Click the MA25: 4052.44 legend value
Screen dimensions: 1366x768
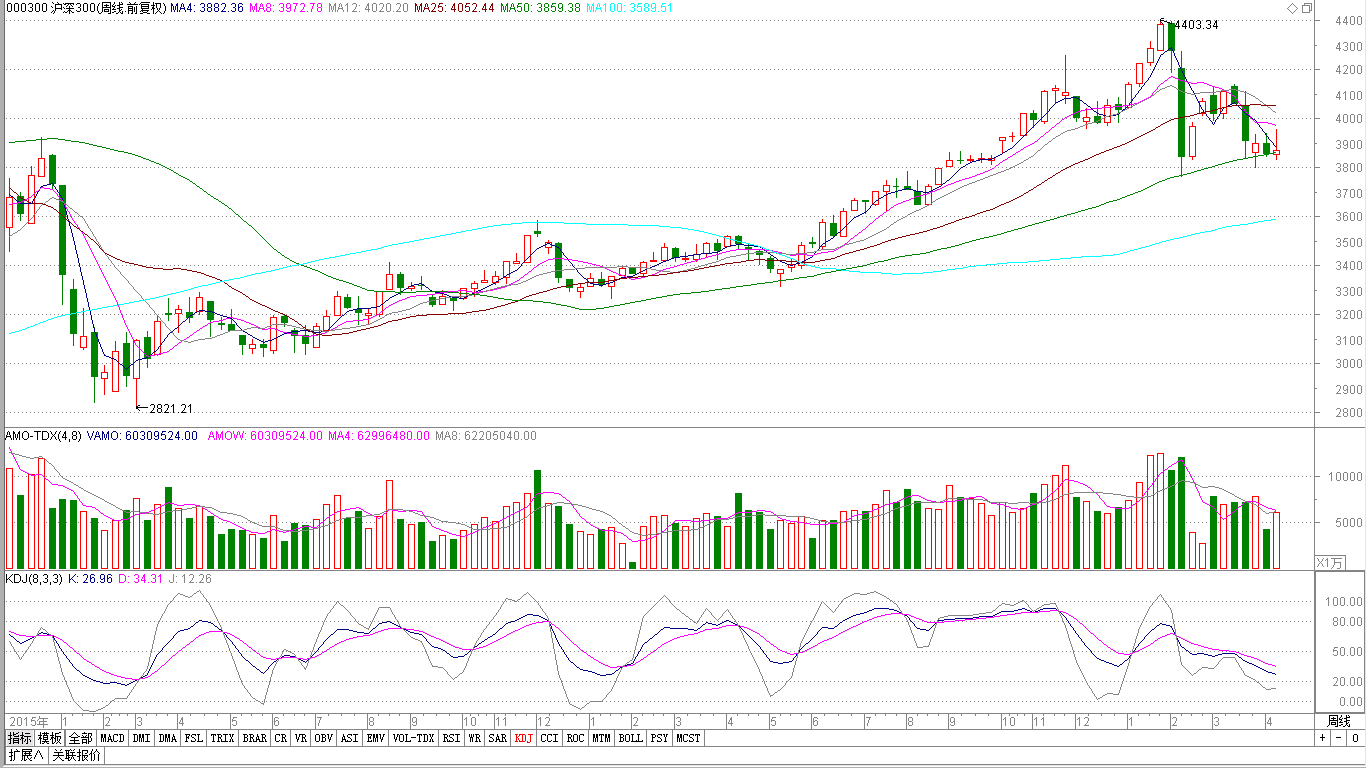pos(455,8)
